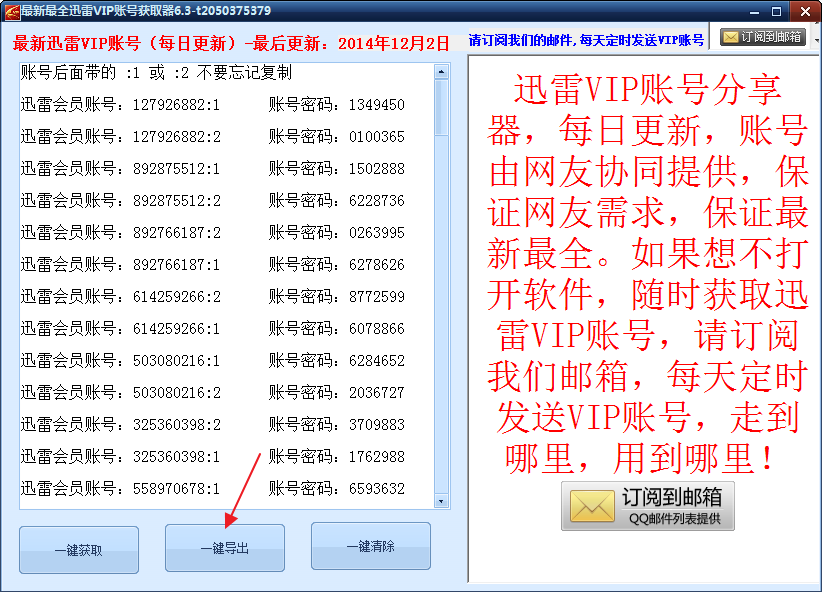
Task: Click the blue text 请订阅我们的邮件
Action: (x=523, y=40)
